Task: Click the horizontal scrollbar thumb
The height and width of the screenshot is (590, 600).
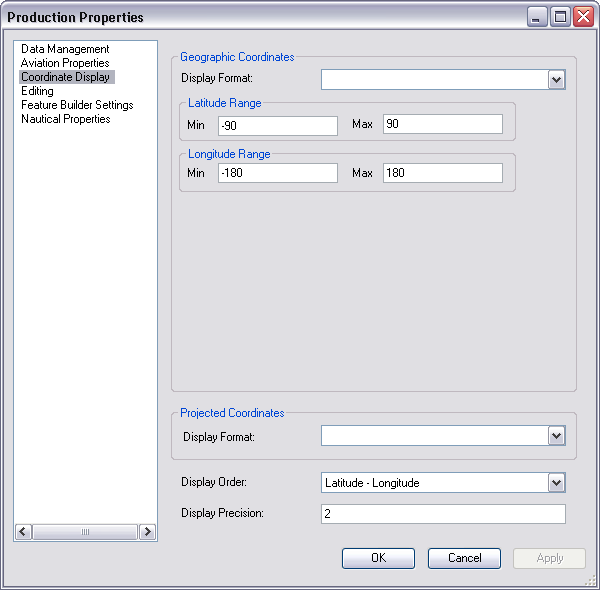Action: point(85,532)
